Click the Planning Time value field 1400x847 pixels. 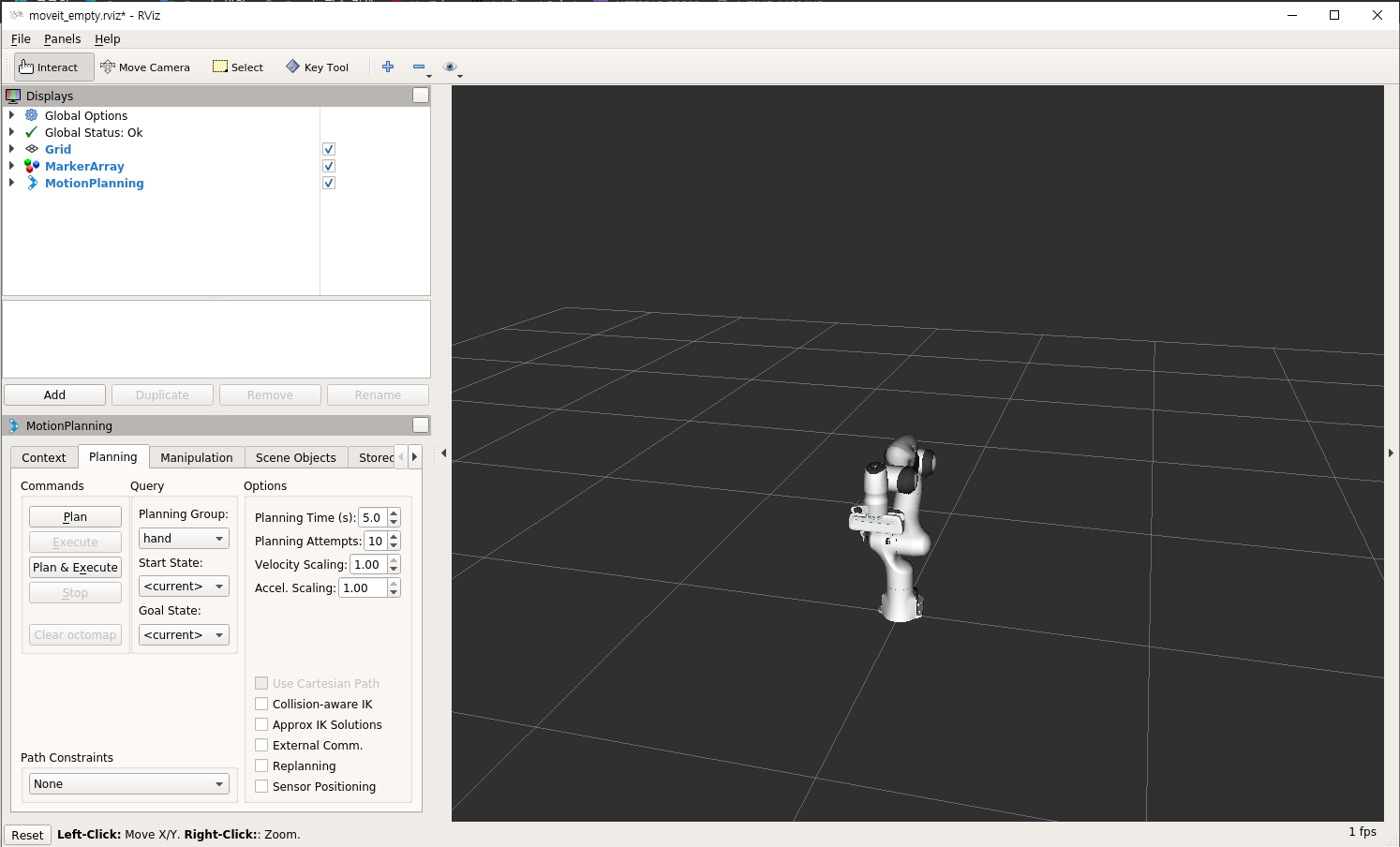pos(373,517)
